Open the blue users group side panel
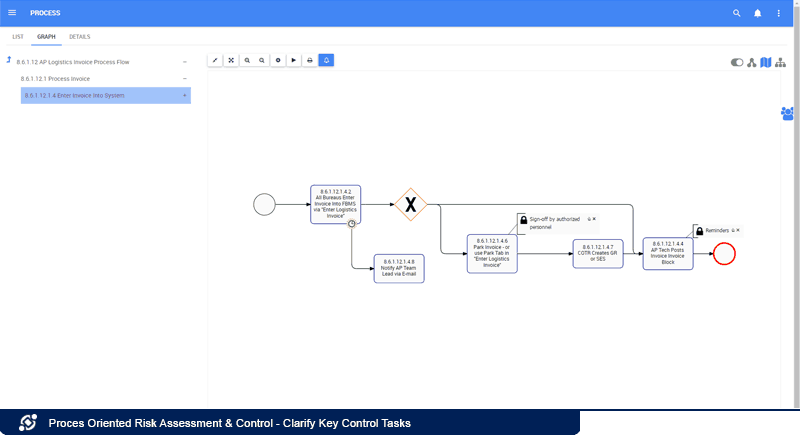The height and width of the screenshot is (435, 800). [788, 113]
